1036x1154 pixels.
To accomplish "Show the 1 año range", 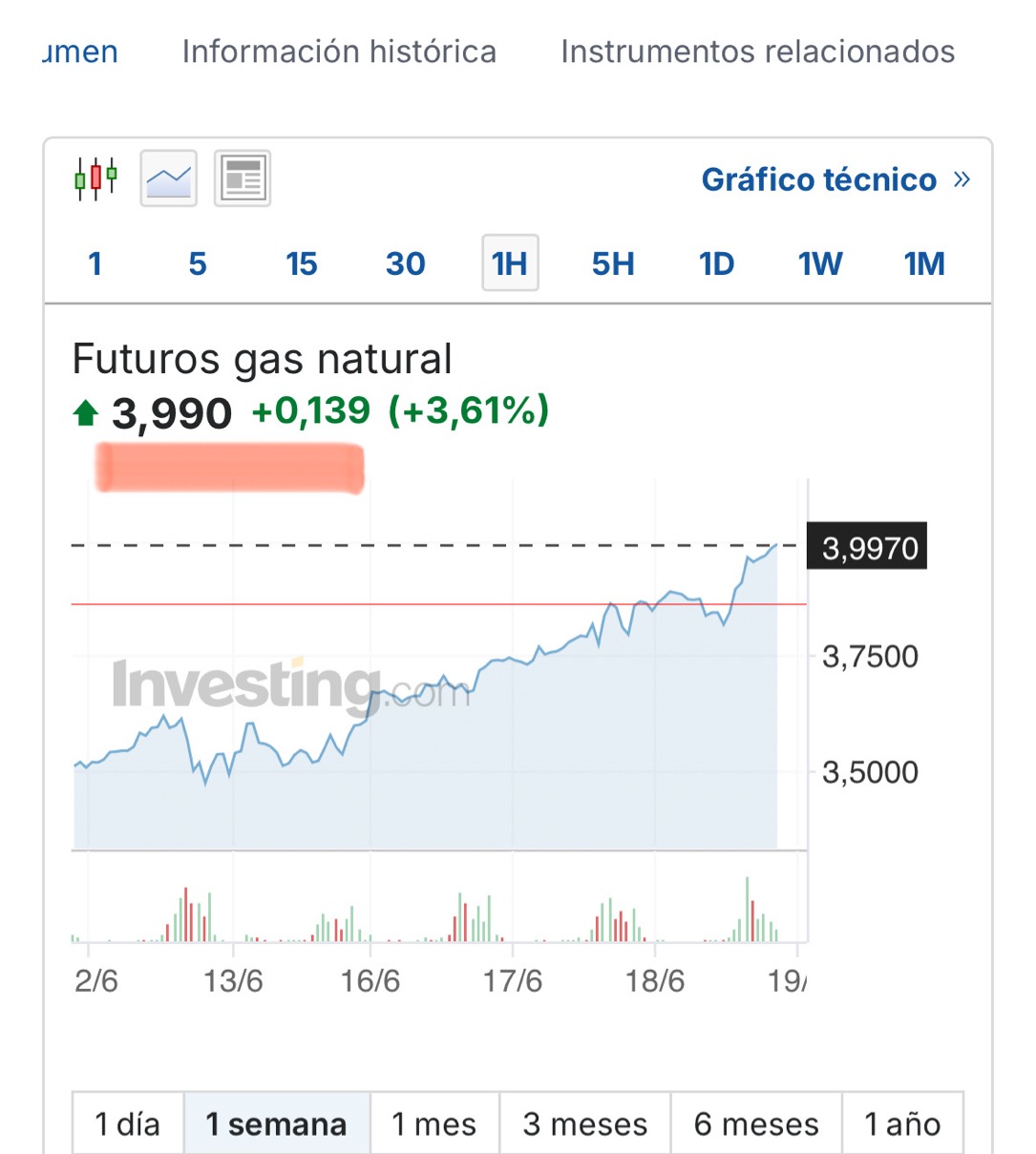I will [x=902, y=1123].
